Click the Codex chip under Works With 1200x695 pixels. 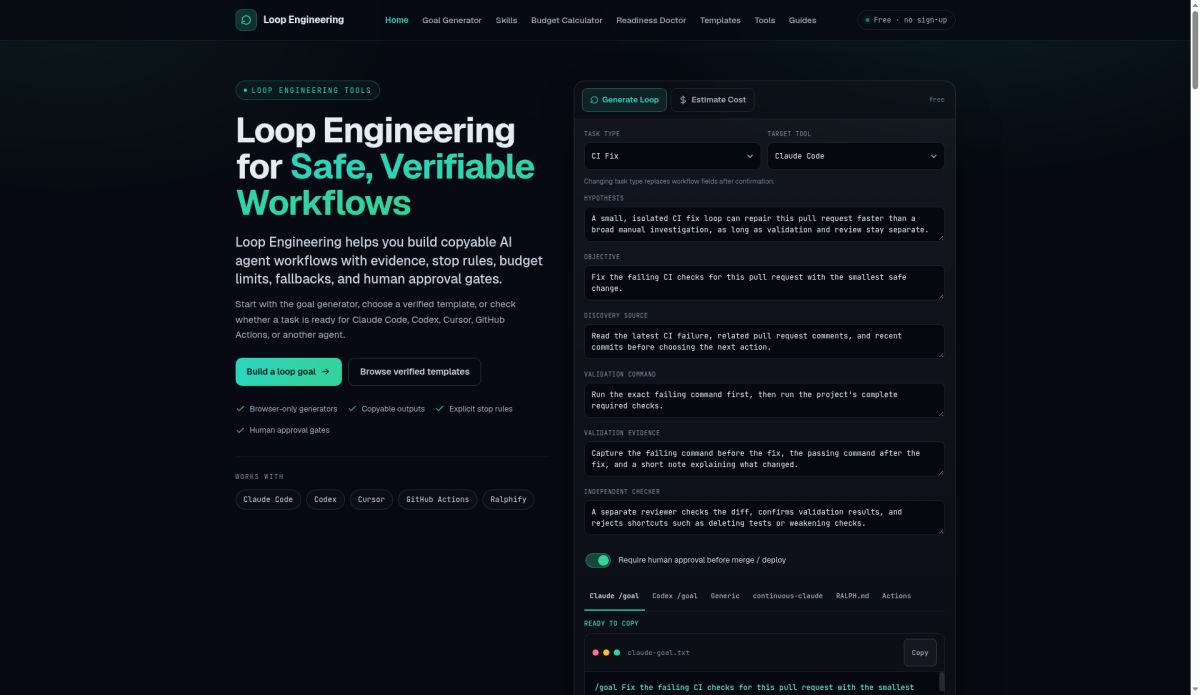coord(325,499)
